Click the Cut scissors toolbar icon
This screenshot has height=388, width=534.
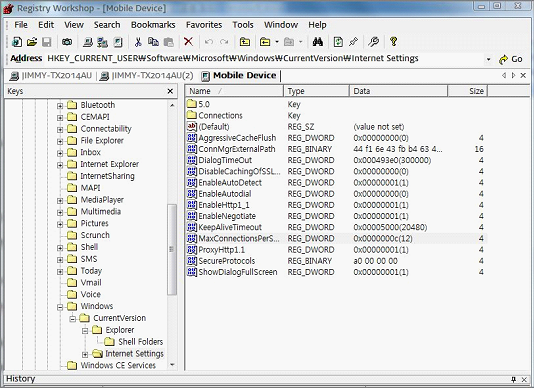pos(138,42)
